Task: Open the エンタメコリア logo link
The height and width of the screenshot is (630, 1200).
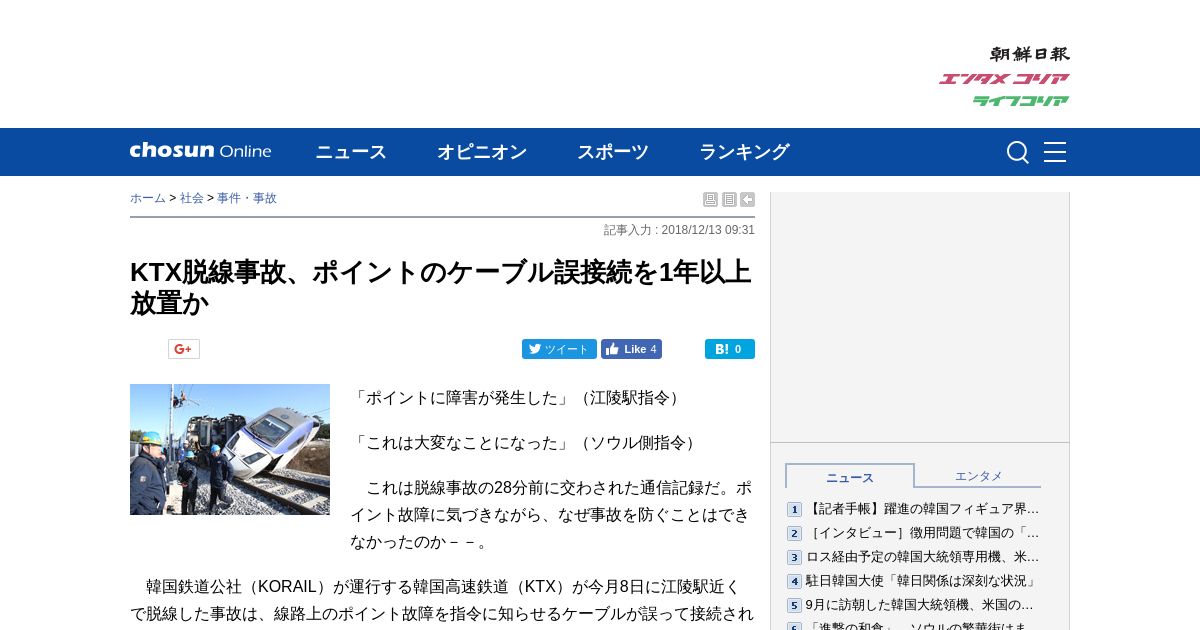Action: [1004, 79]
